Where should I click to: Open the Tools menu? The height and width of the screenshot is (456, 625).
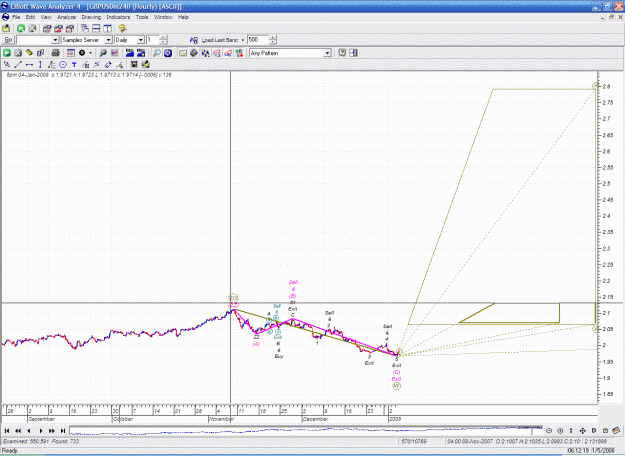[x=142, y=17]
